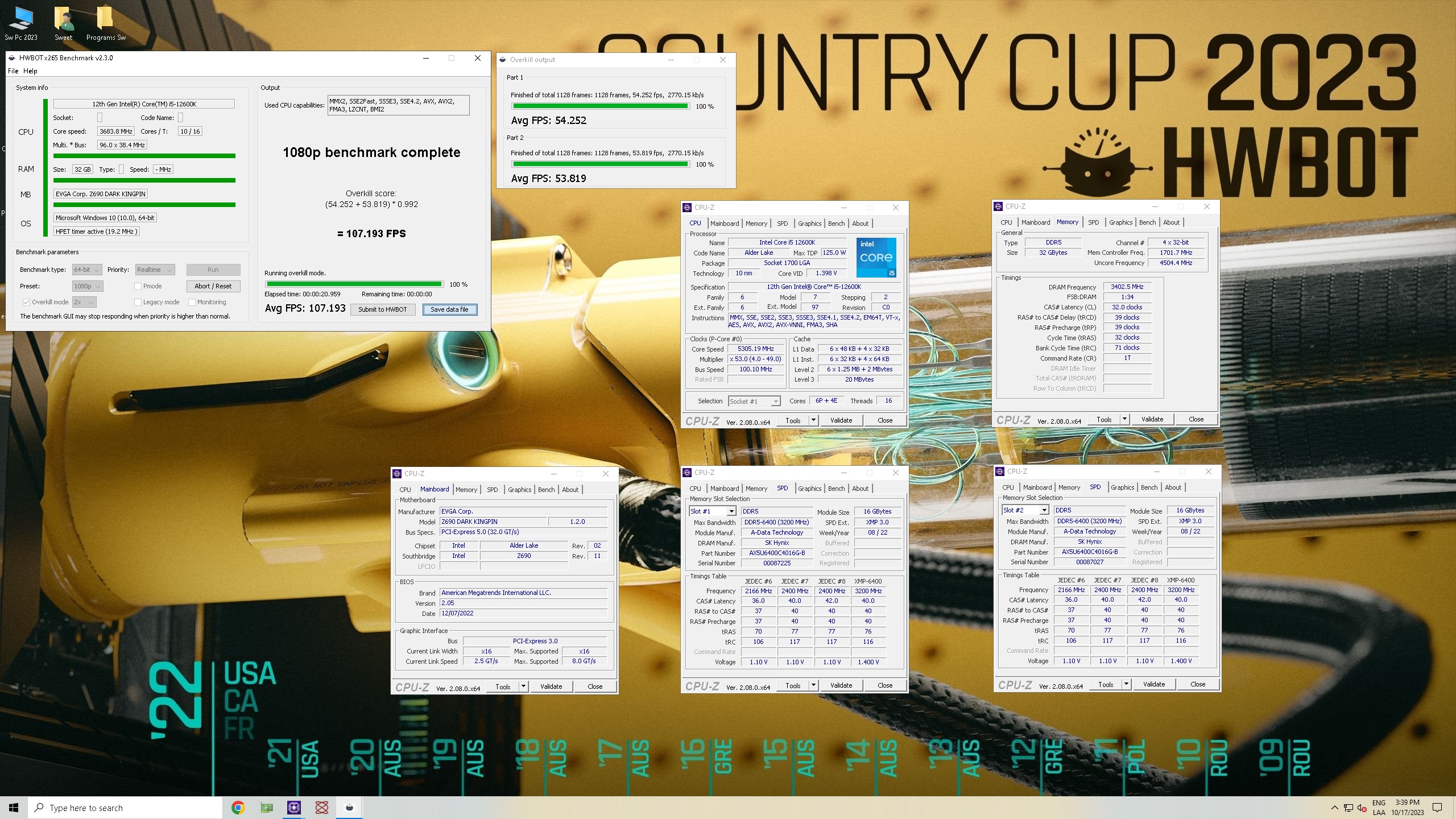Screen dimensions: 1456x819
Task: Open the Programs Sw desktop folder
Action: tap(106, 24)
